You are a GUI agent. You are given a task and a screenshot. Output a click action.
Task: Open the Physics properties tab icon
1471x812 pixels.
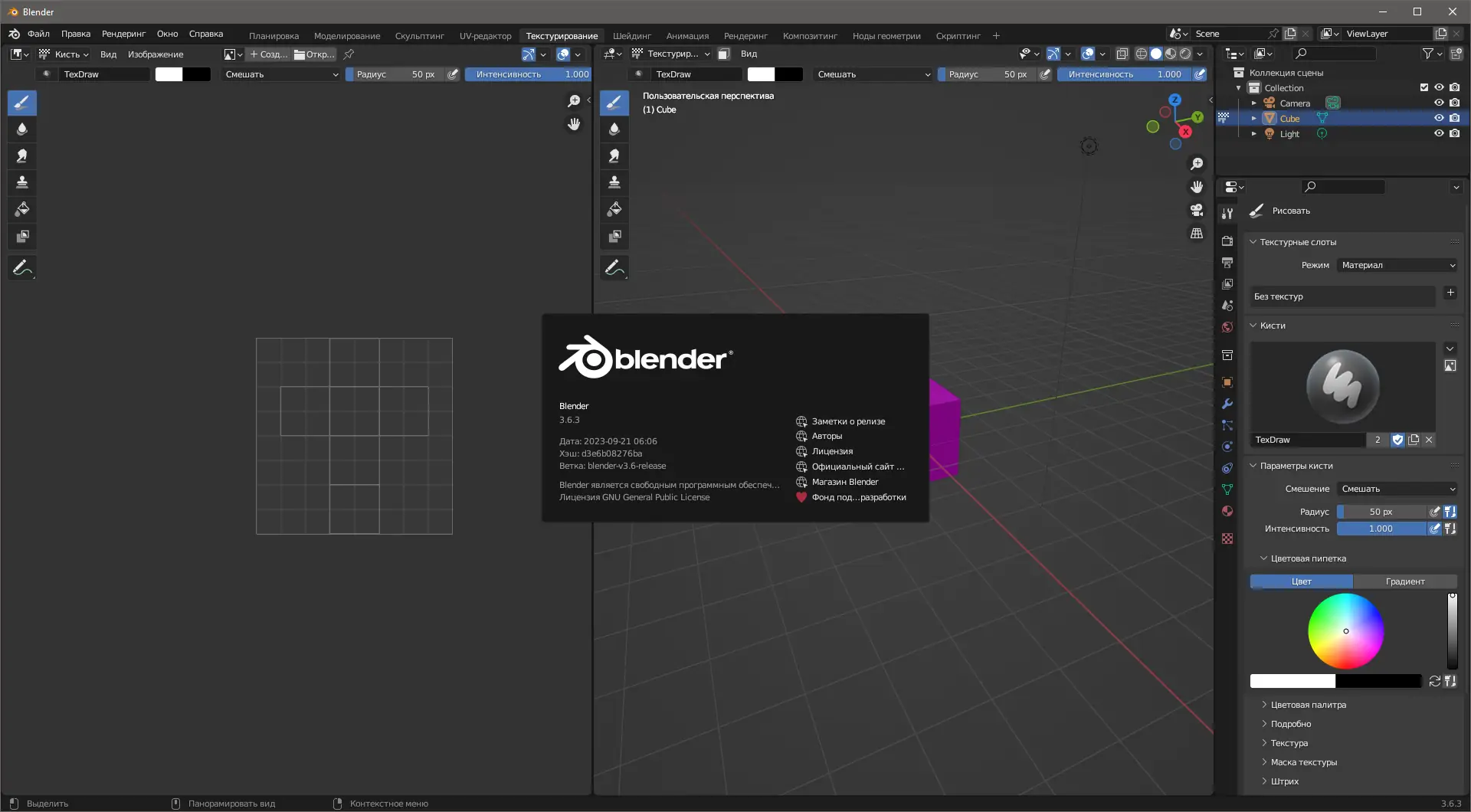pos(1227,447)
